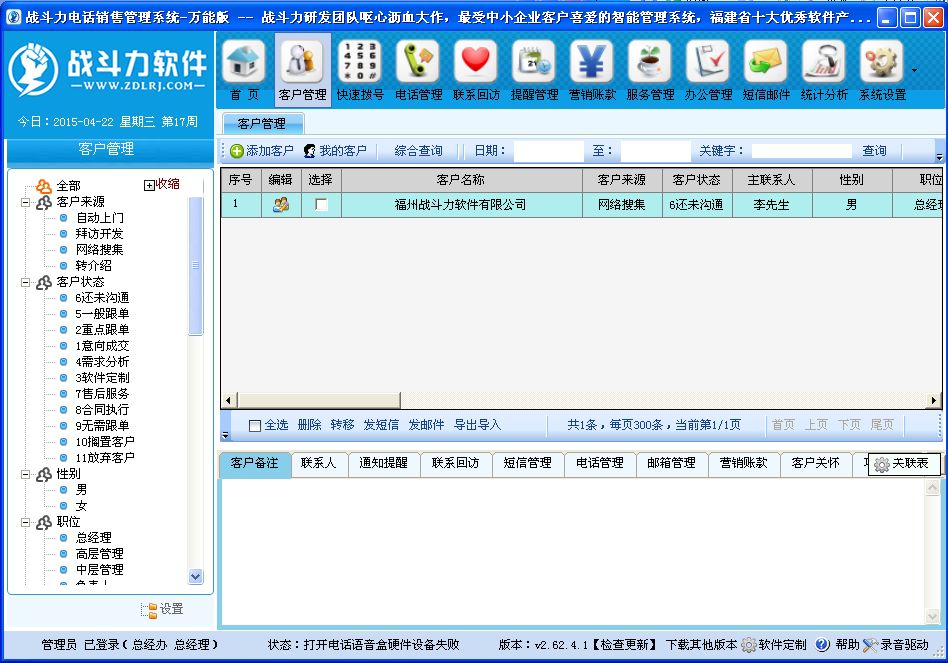Click the 录音驱动 tools icon
948x663 pixels.
870,645
